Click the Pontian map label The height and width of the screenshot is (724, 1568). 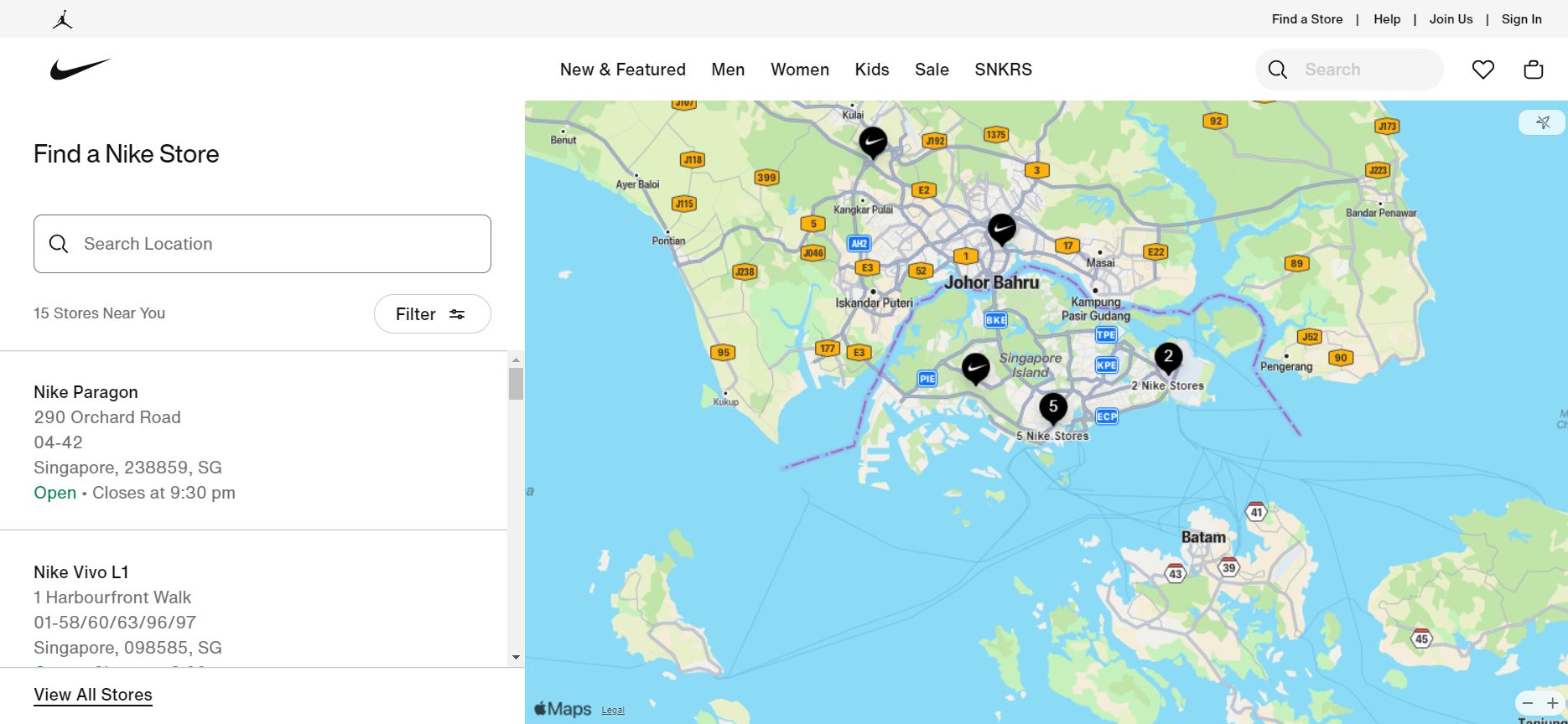(x=668, y=240)
